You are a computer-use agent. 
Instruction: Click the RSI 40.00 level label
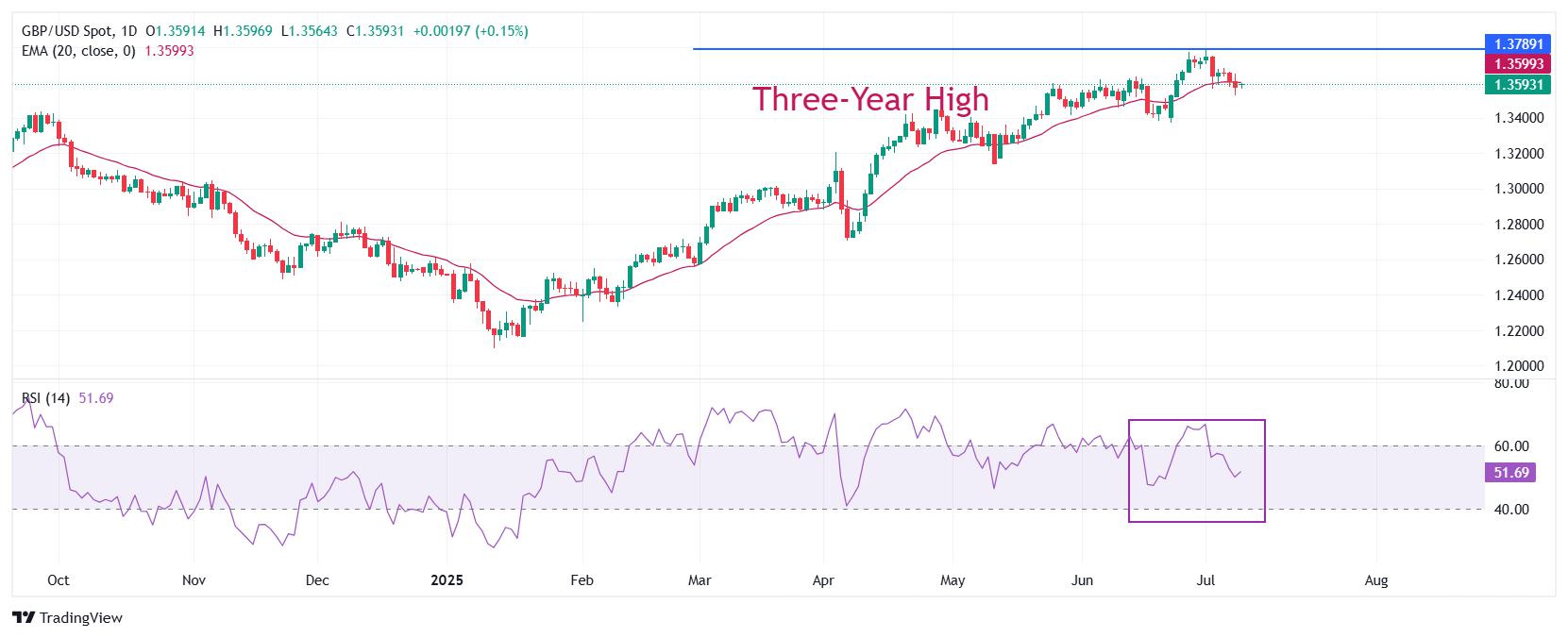pyautogui.click(x=1511, y=510)
